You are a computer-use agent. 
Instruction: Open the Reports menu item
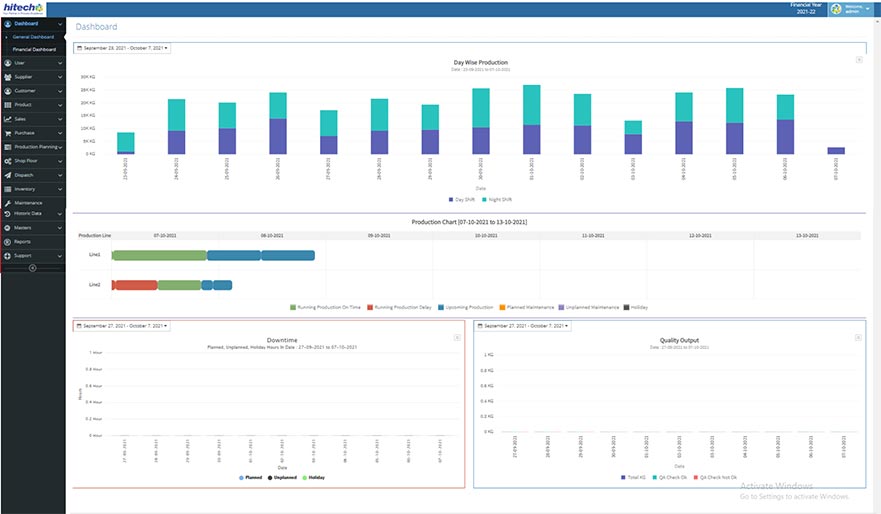[x=33, y=242]
